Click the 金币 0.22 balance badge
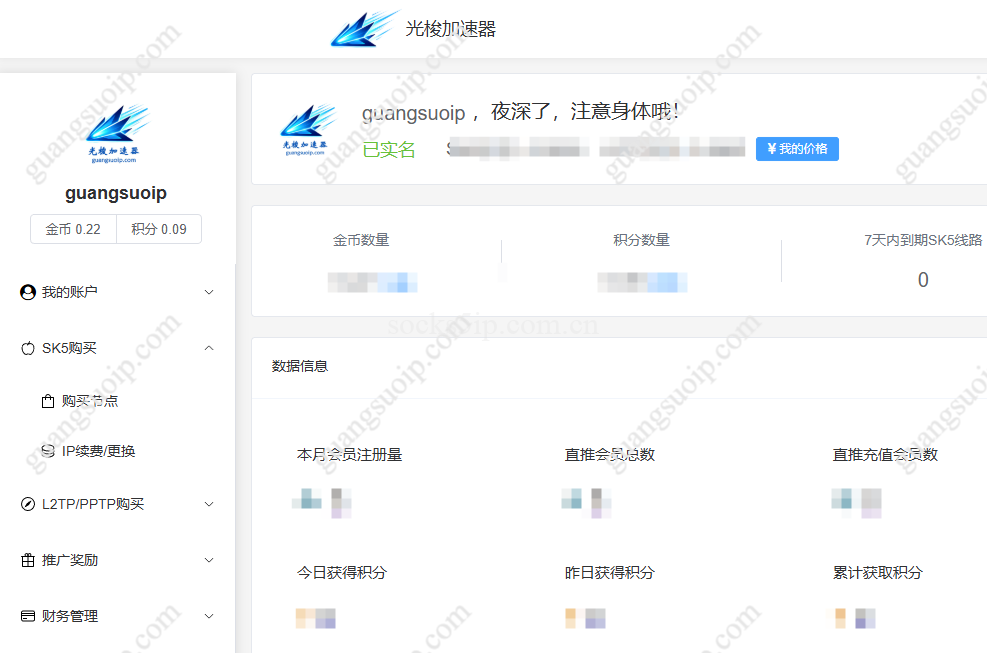The image size is (987, 653). click(x=72, y=228)
